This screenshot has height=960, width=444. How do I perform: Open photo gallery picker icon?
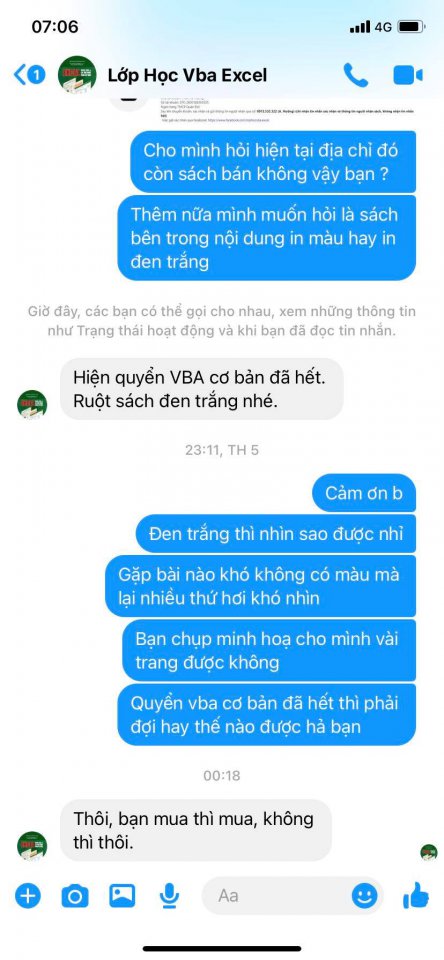(x=122, y=896)
